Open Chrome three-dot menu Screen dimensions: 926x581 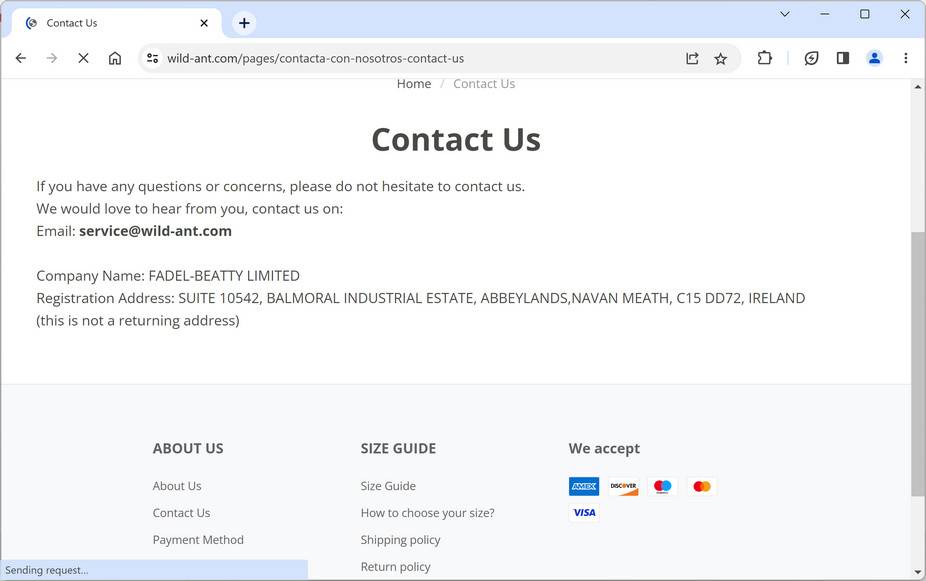coord(905,58)
